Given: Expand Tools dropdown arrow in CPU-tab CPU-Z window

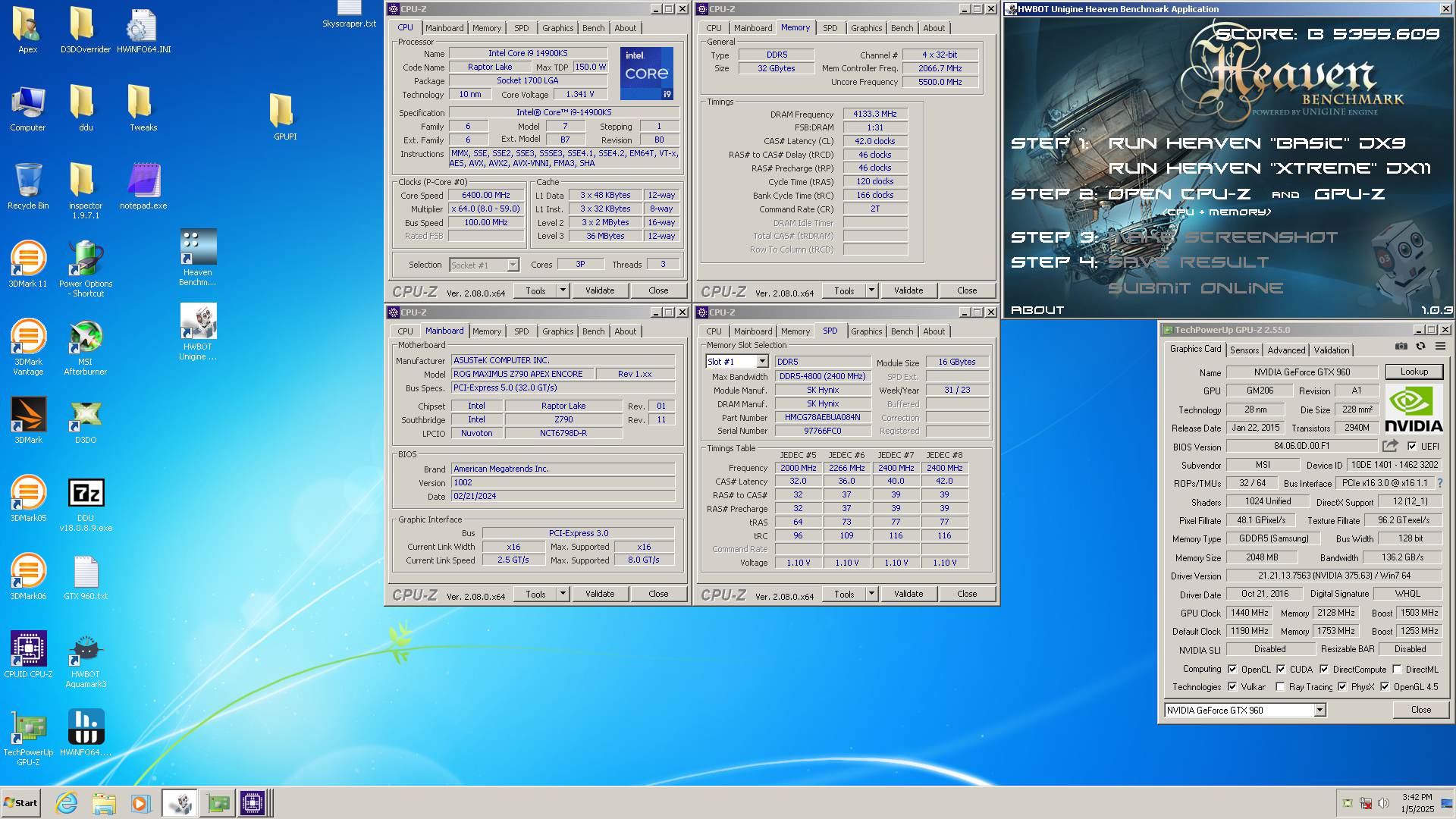Looking at the screenshot, I should tap(563, 290).
